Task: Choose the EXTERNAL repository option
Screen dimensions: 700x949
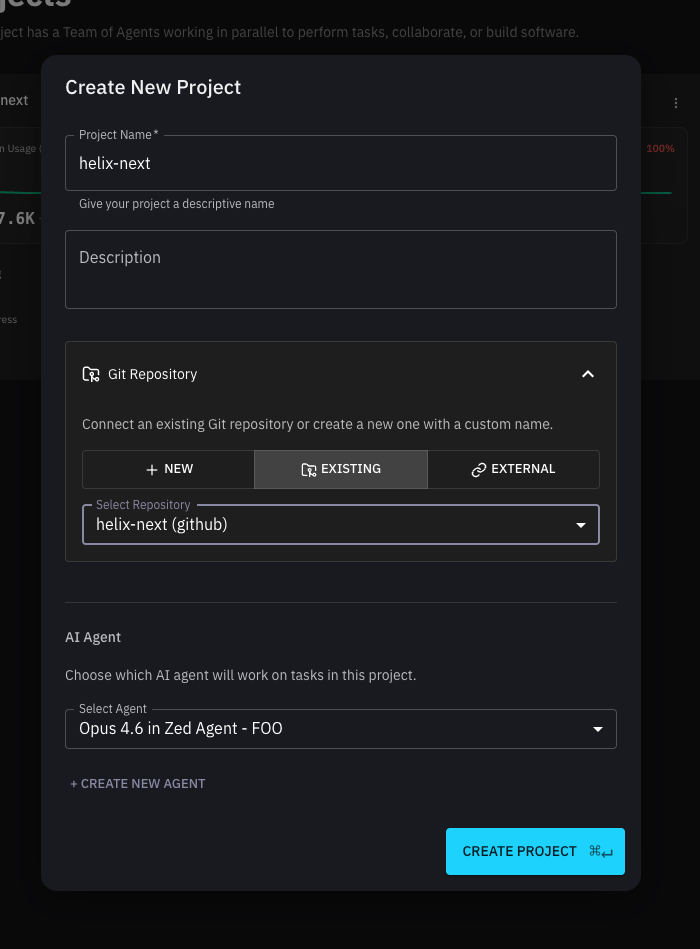Action: (x=513, y=469)
